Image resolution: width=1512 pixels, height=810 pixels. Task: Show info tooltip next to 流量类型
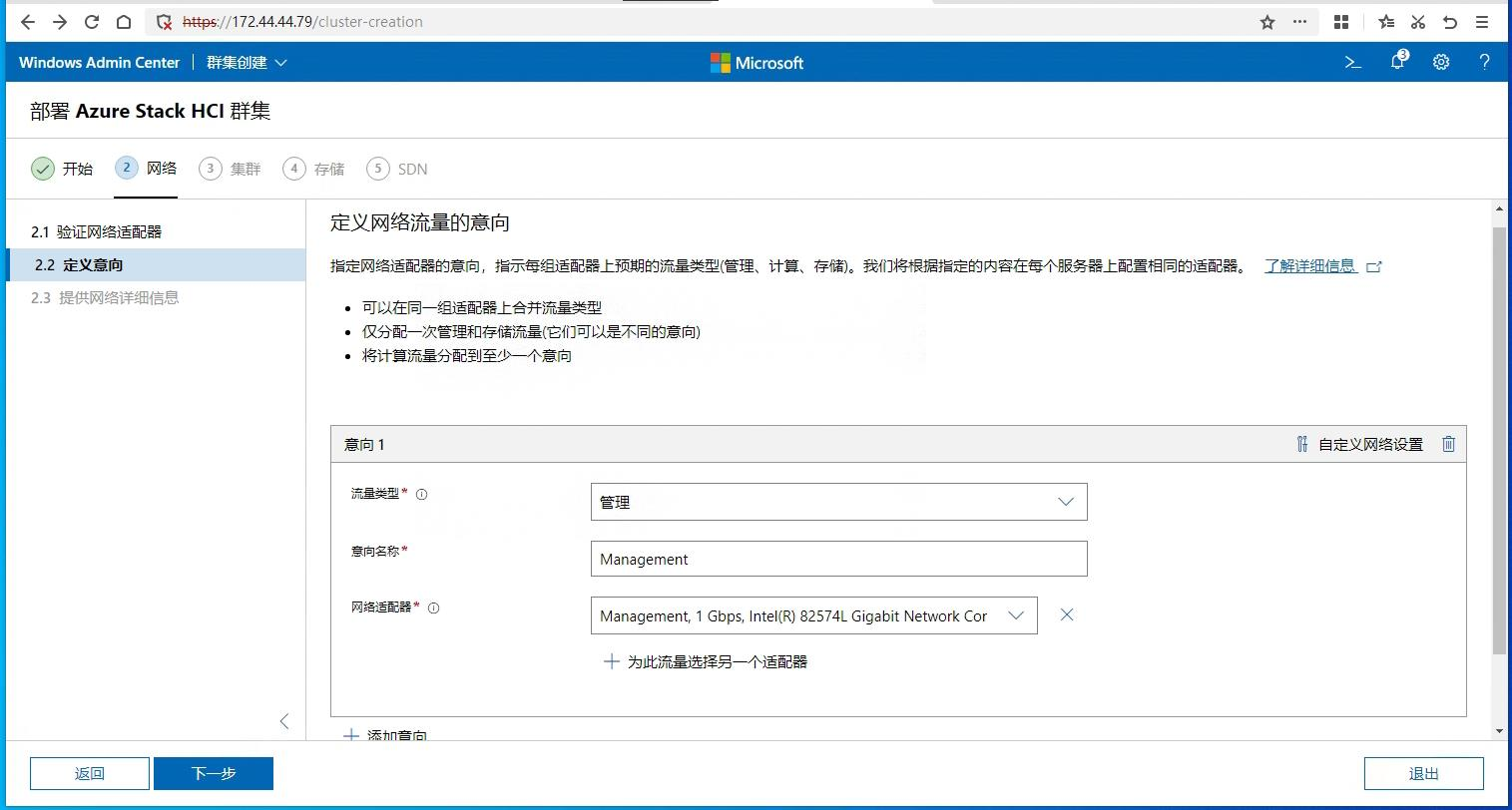421,495
